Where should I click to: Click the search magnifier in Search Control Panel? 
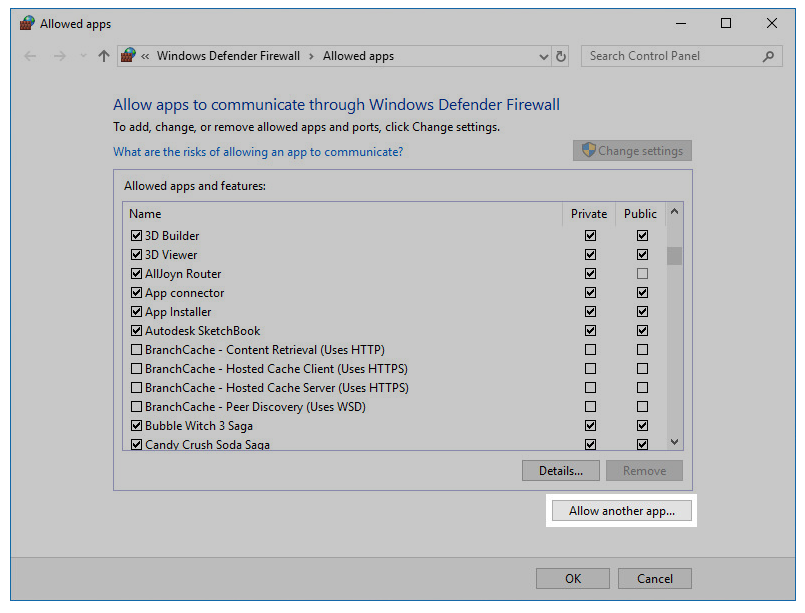coord(766,56)
